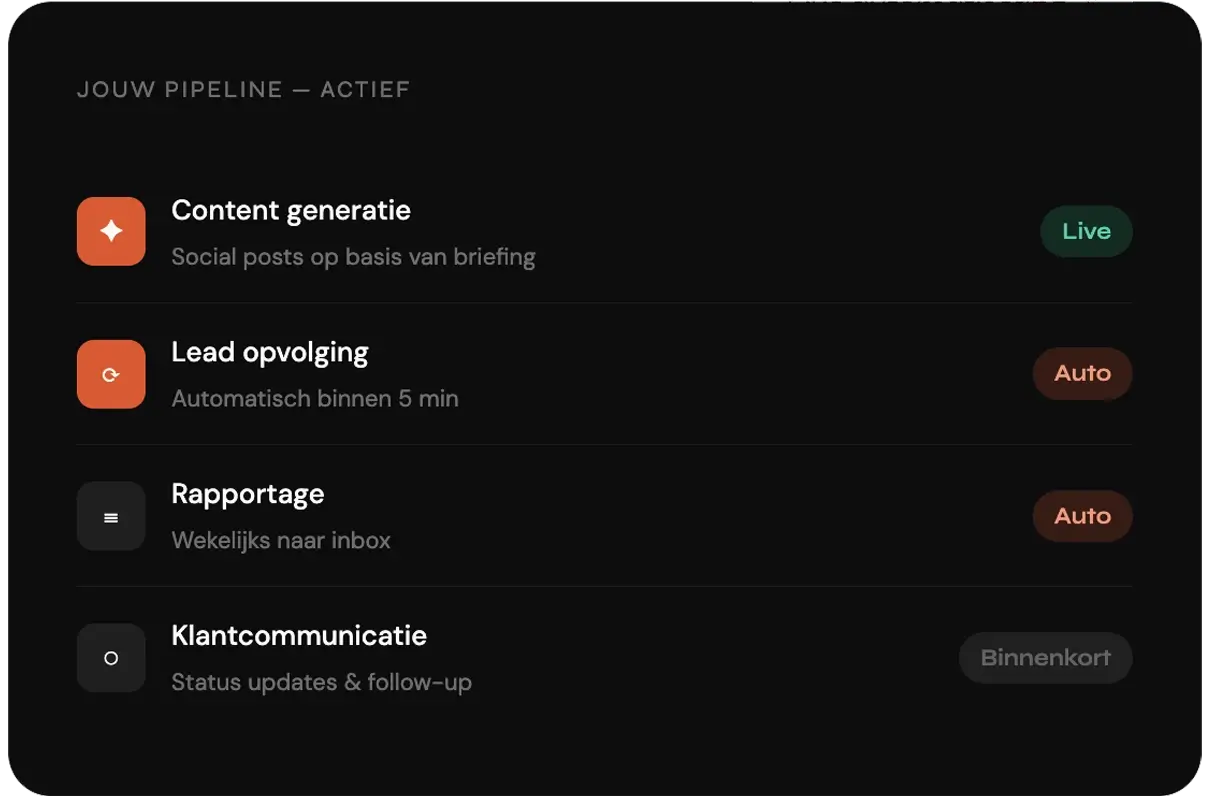This screenshot has height=798, width=1213.
Task: Click the 'Wekelijks naar inbox' description
Action: pyautogui.click(x=281, y=541)
